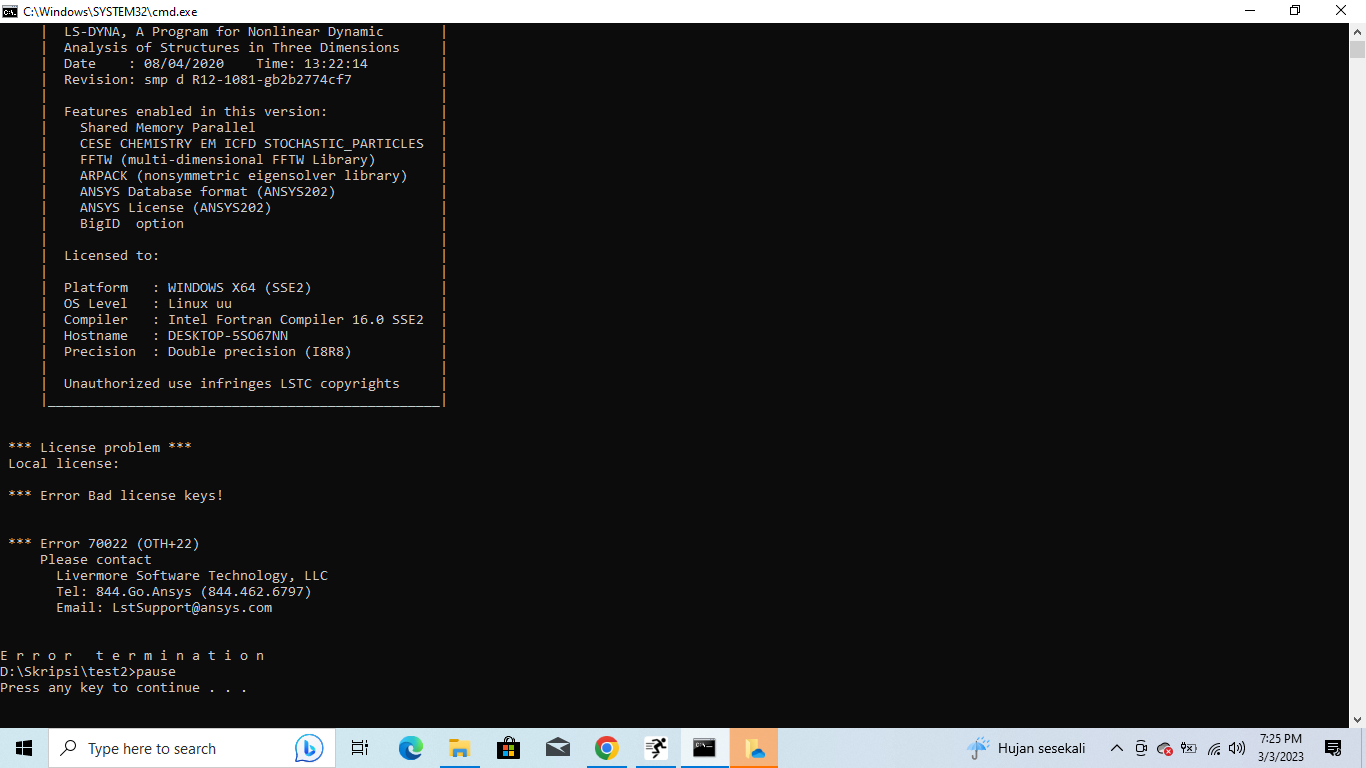Click the scrollbar down arrow in cmd window
This screenshot has width=1366, height=768.
1357,718
